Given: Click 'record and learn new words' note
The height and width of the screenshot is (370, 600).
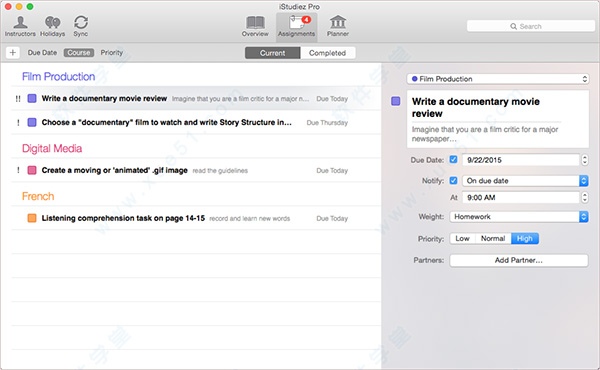Looking at the screenshot, I should tap(249, 218).
